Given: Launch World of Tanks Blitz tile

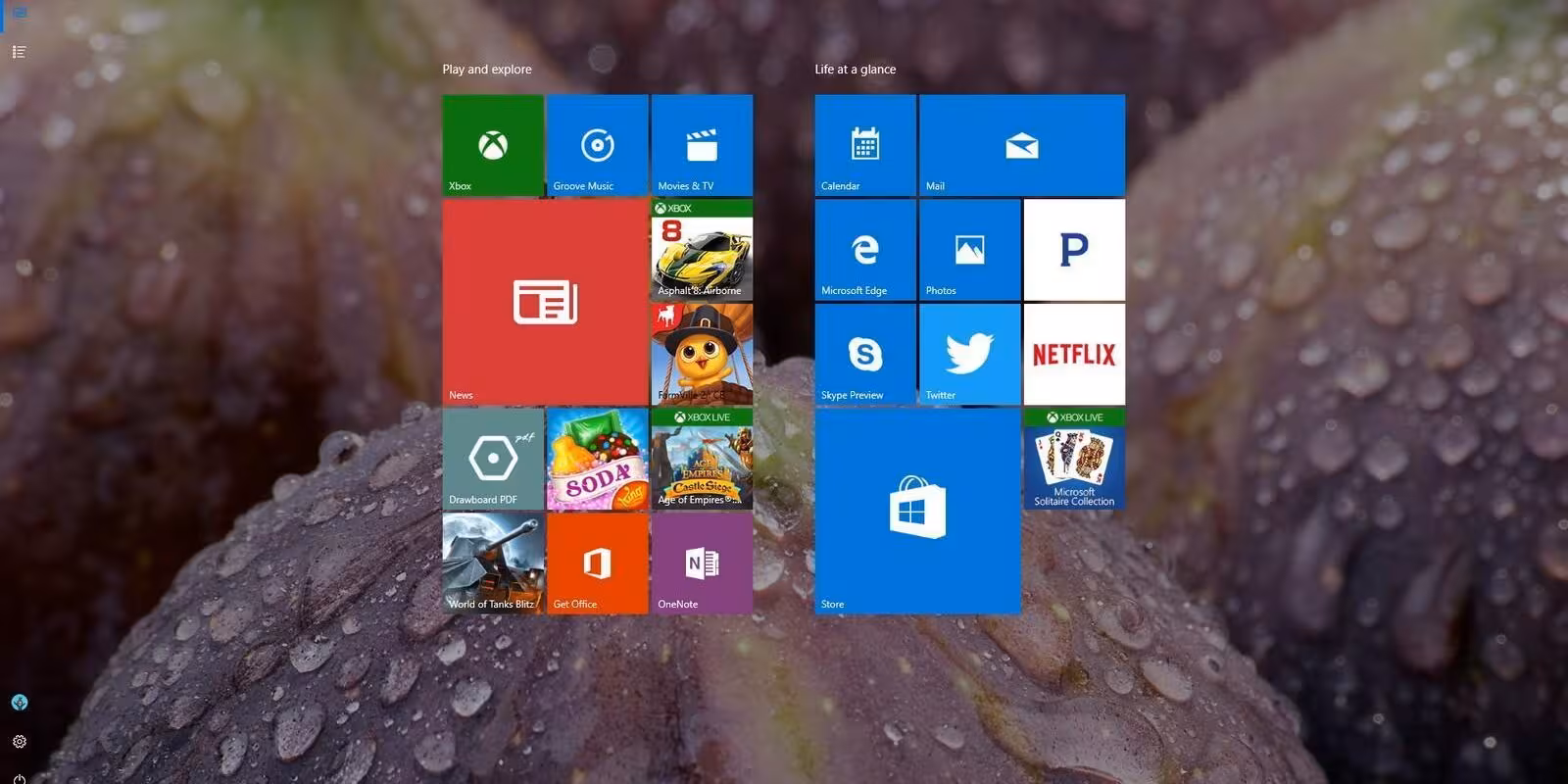Looking at the screenshot, I should click(x=493, y=563).
